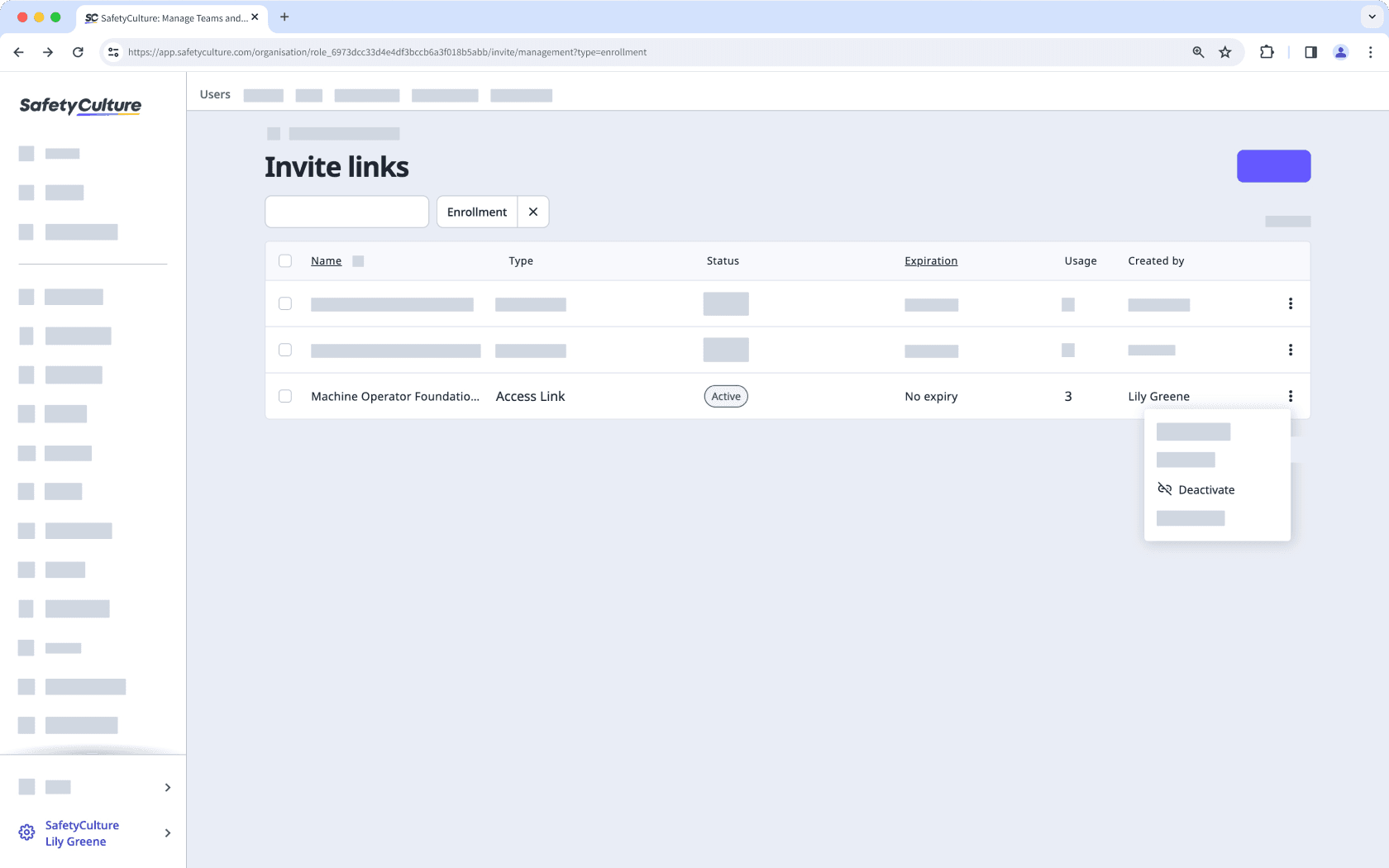Switch to the Users section
1389x868 pixels.
[214, 94]
